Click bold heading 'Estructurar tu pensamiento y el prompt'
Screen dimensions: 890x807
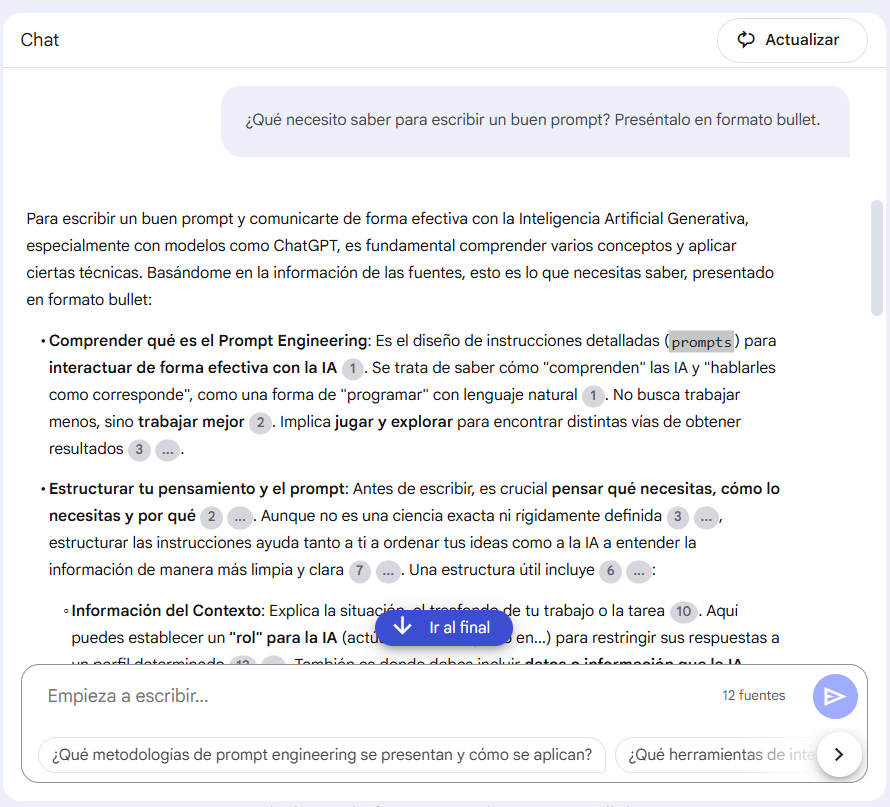click(x=196, y=489)
